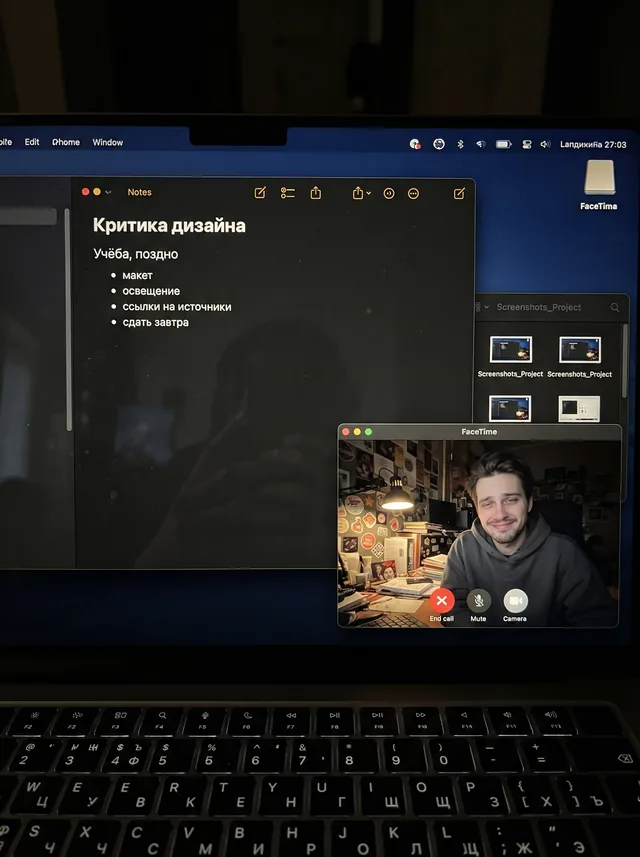Click the round icon left of Bluetooth
The height and width of the screenshot is (857, 640).
439,144
